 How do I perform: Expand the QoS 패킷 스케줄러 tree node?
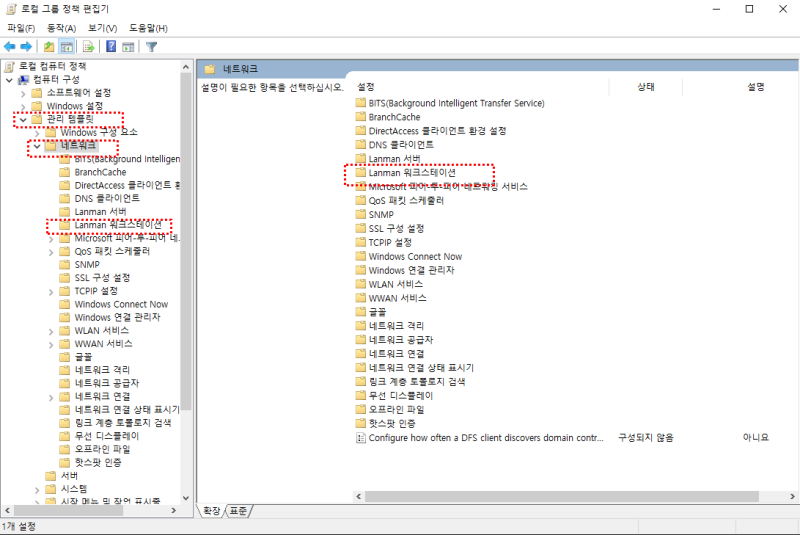click(x=51, y=252)
